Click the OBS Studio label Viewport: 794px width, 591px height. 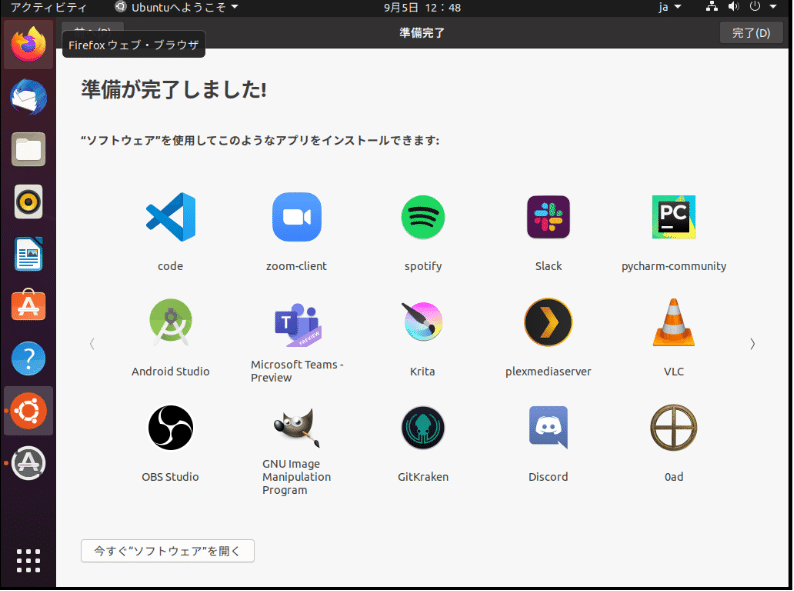[x=170, y=477]
